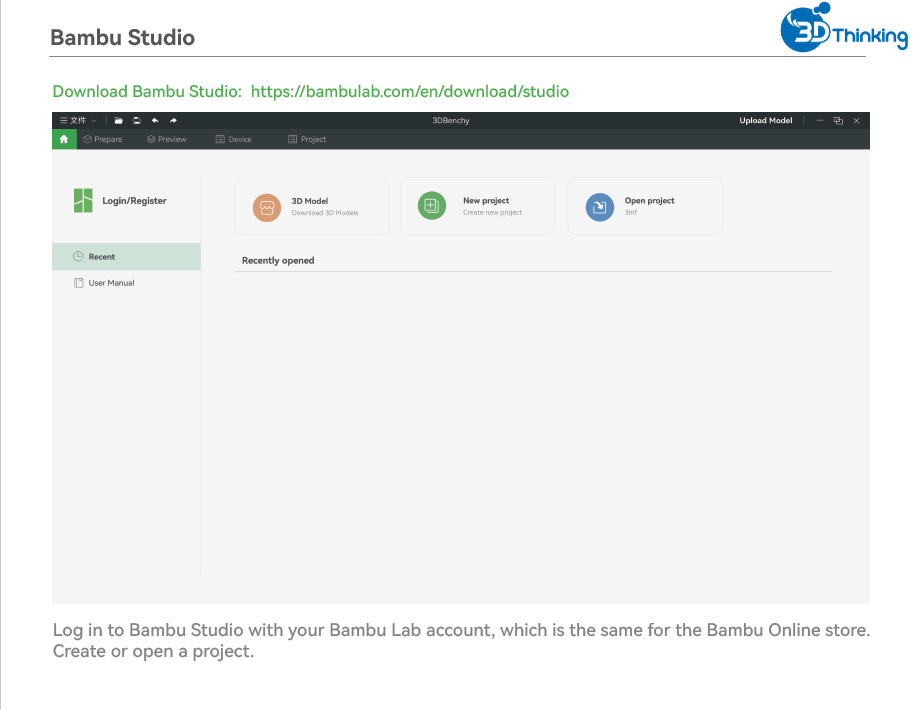
Task: Click the open folder icon in title bar
Action: (x=118, y=121)
